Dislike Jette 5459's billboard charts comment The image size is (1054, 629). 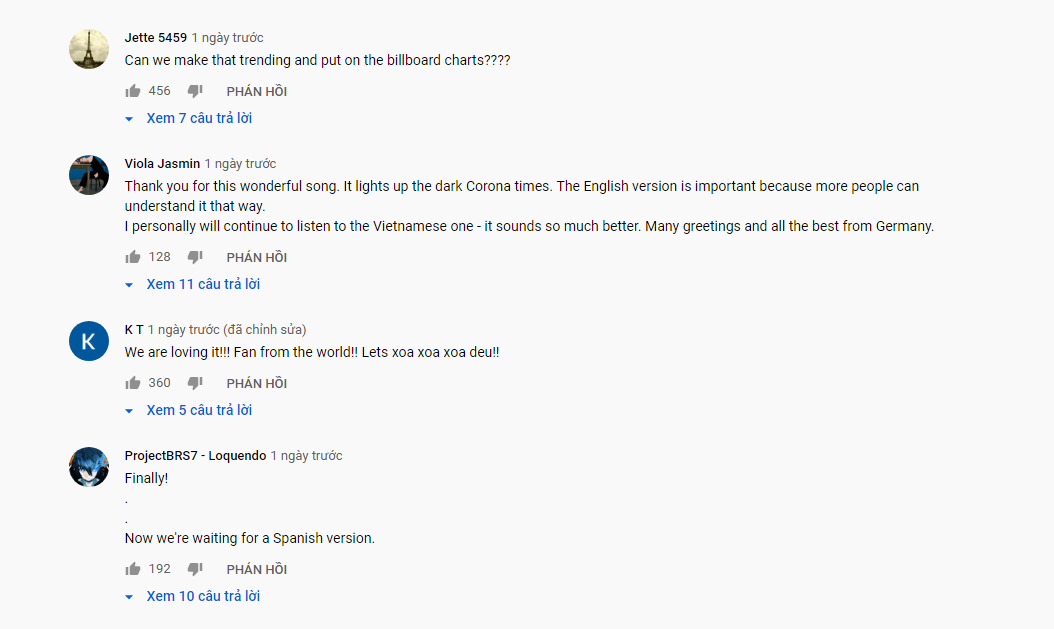[195, 91]
